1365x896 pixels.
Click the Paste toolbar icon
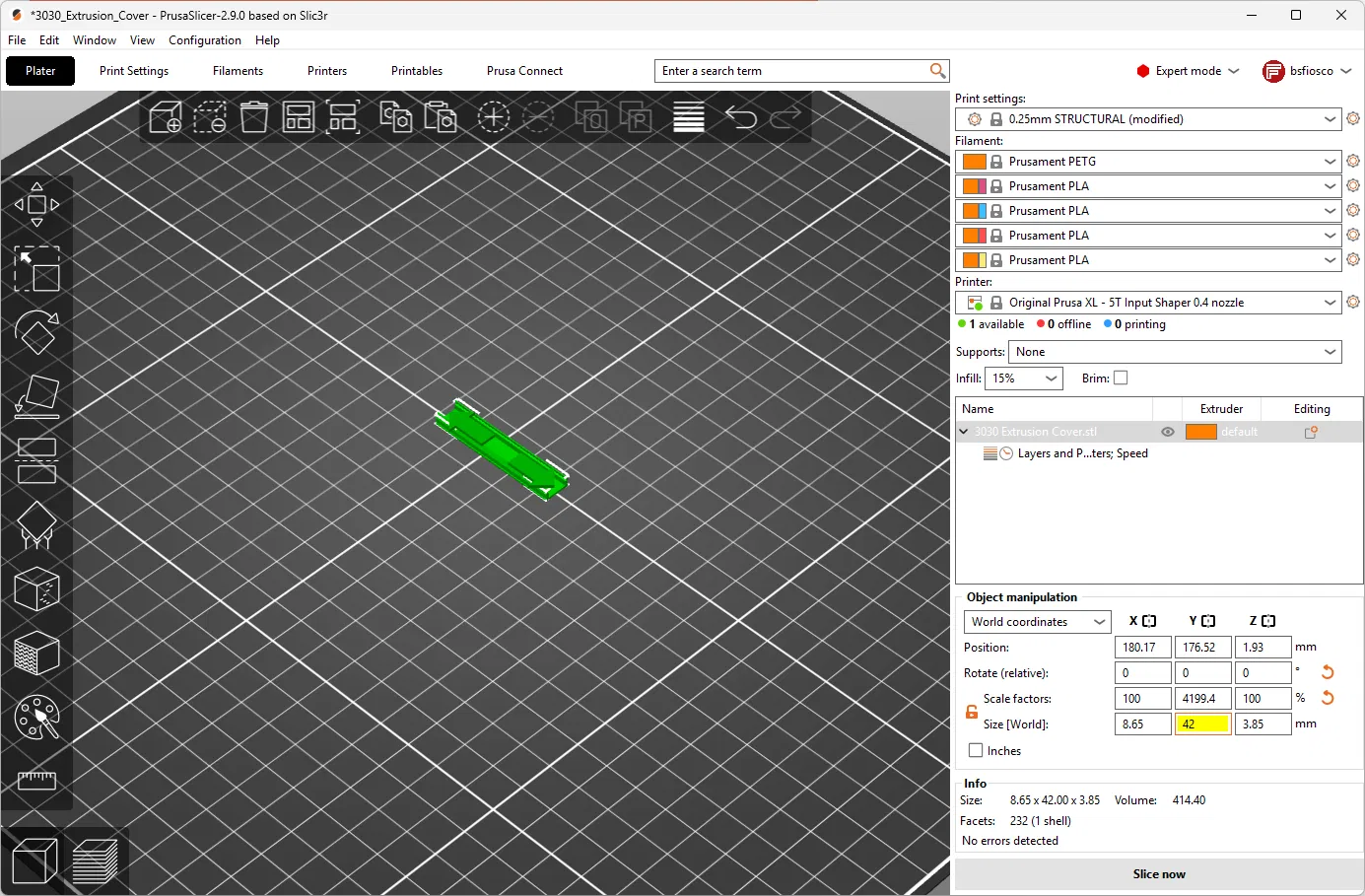(441, 117)
